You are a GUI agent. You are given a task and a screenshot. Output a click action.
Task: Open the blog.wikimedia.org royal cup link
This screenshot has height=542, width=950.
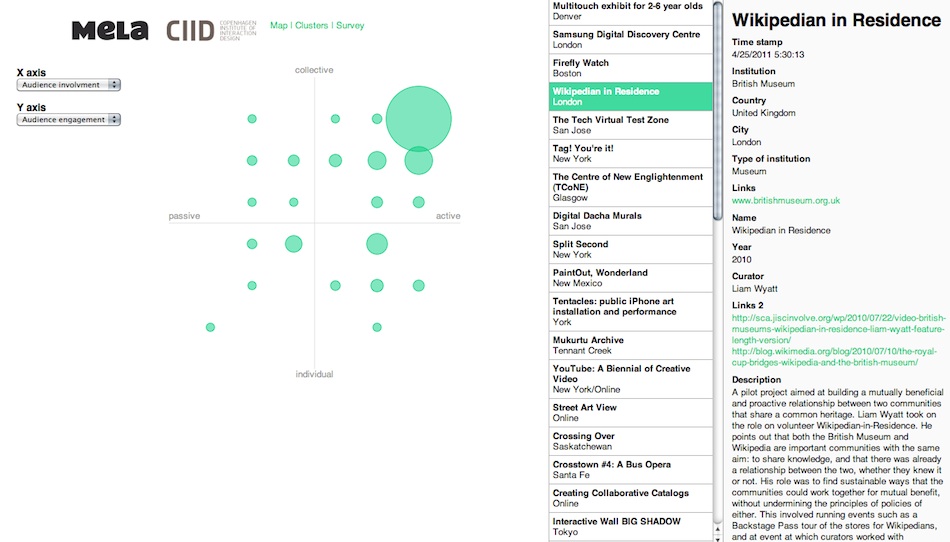[x=834, y=357]
